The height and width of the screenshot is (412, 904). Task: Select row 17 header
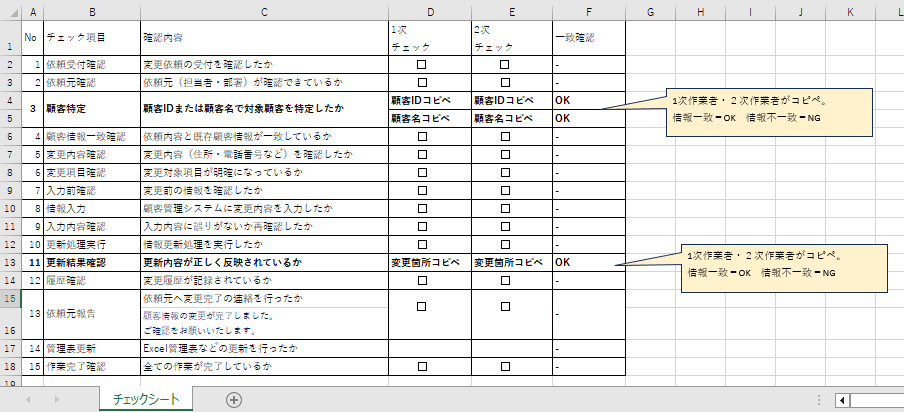tap(10, 348)
